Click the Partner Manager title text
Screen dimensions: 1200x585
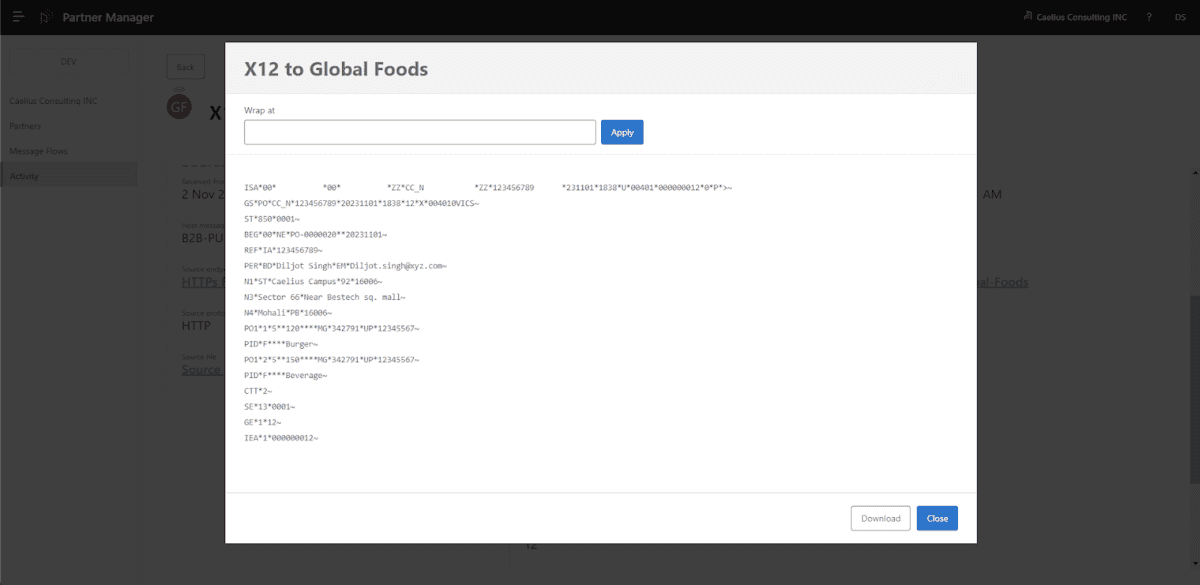pos(108,17)
